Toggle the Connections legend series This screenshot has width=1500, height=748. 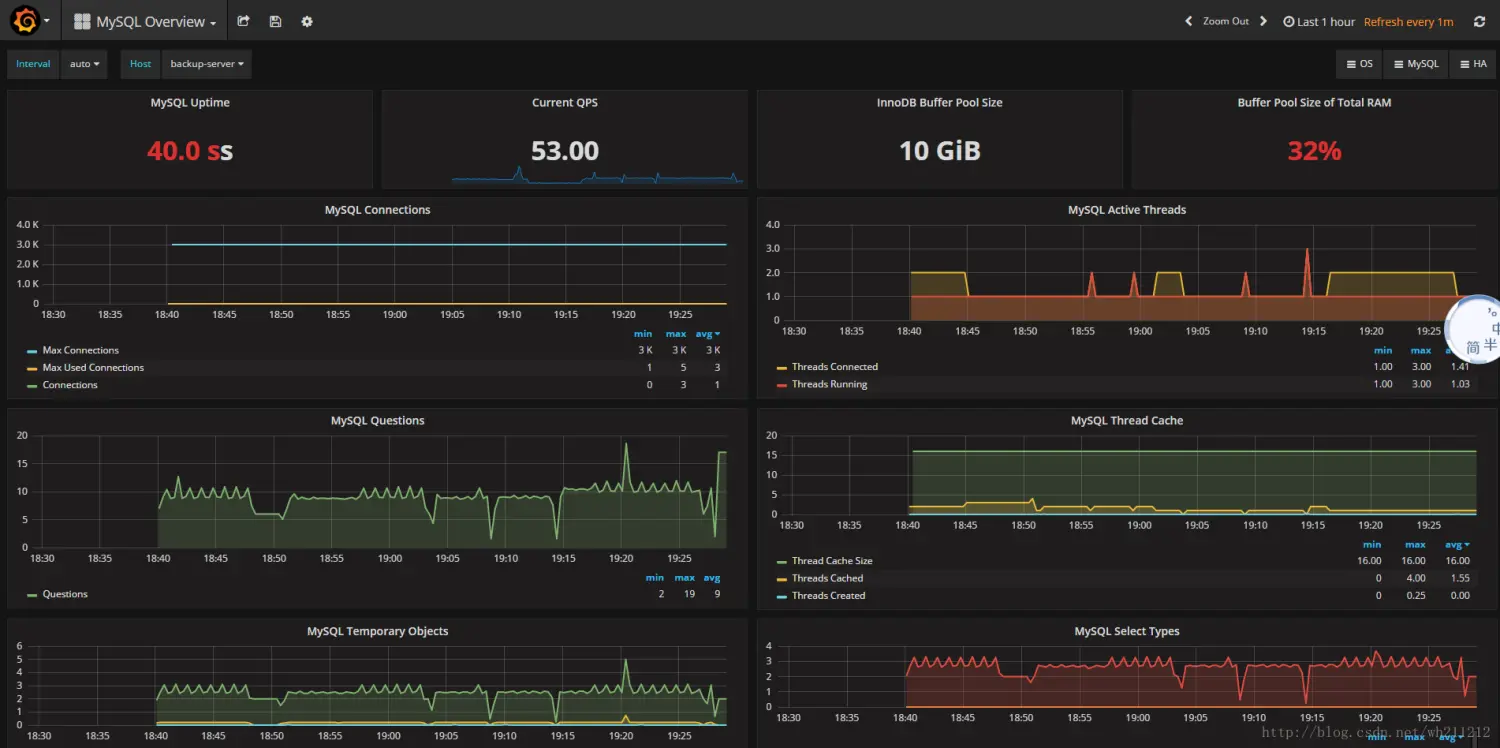70,385
